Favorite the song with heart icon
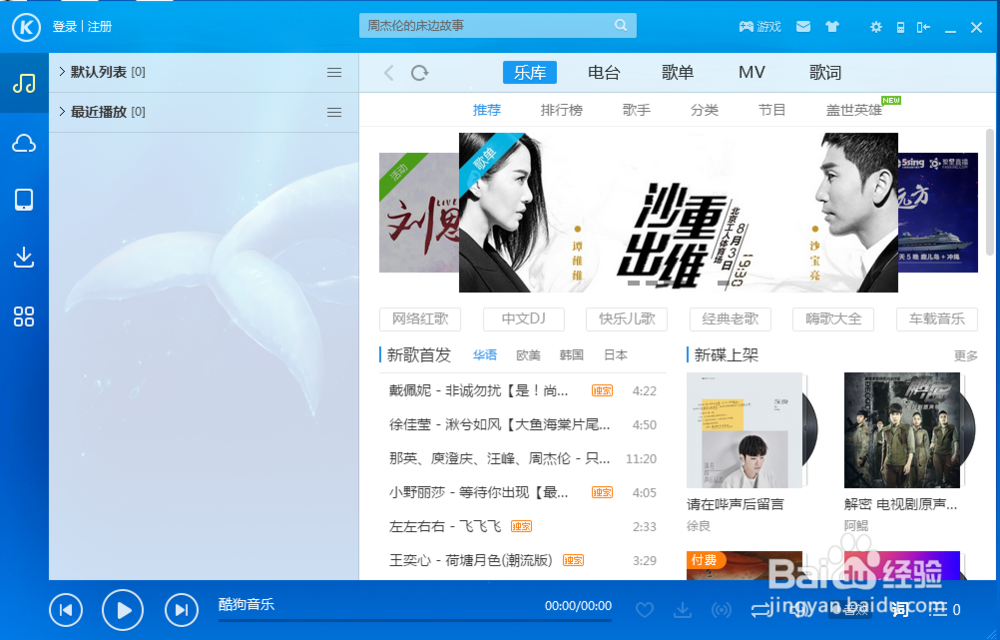This screenshot has height=640, width=1000. click(645, 610)
